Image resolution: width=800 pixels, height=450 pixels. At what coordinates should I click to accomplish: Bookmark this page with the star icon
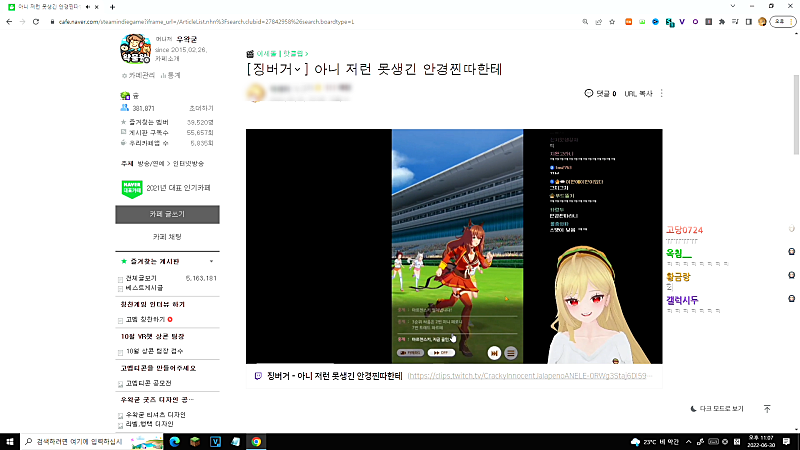pyautogui.click(x=612, y=22)
